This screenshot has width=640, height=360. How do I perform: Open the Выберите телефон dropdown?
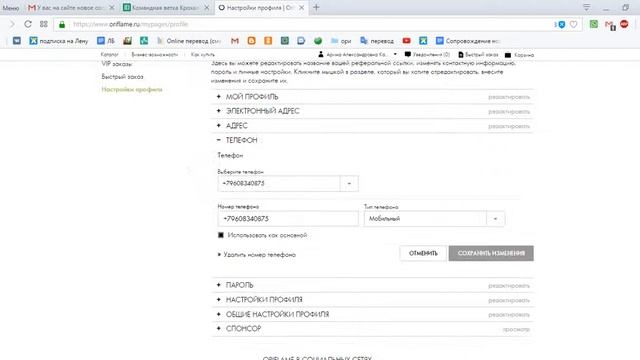click(288, 184)
